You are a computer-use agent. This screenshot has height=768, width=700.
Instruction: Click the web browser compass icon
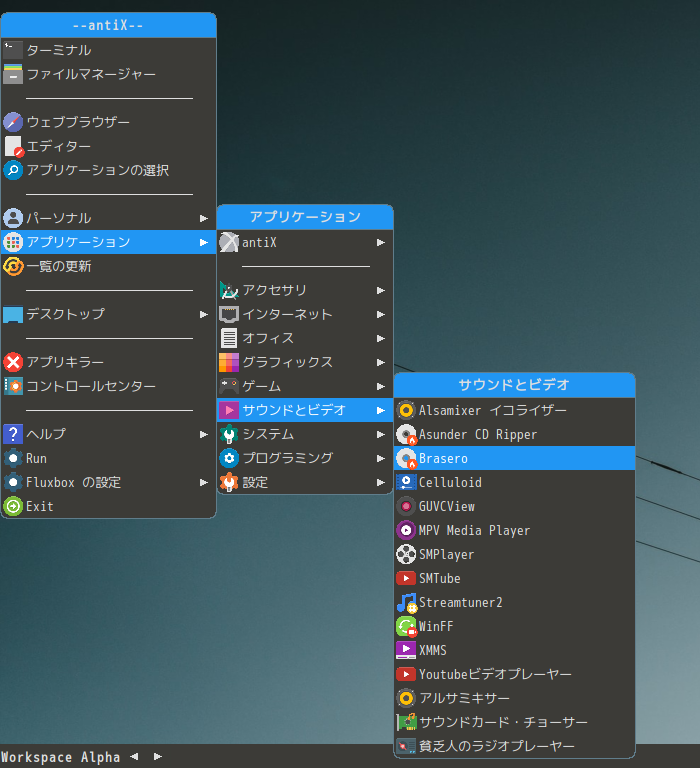pyautogui.click(x=13, y=122)
